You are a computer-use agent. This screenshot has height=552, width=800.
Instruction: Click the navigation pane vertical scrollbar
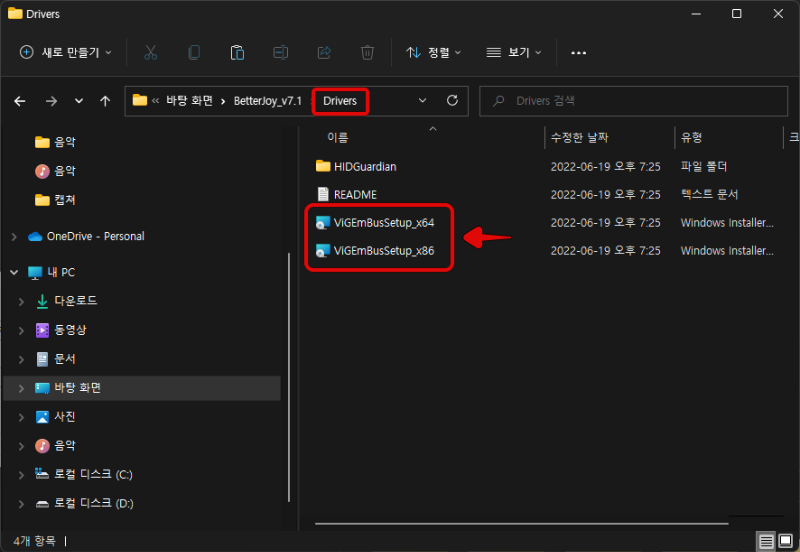[x=289, y=378]
